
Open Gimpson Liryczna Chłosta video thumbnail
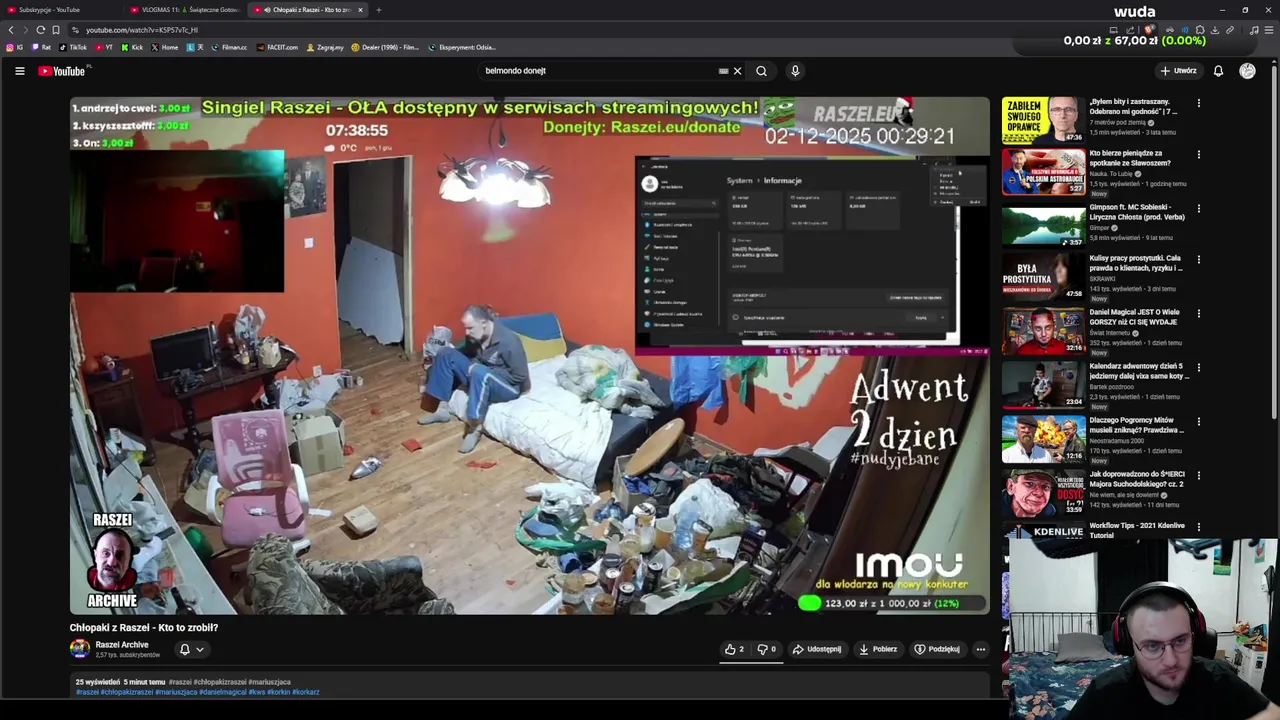click(x=1043, y=226)
